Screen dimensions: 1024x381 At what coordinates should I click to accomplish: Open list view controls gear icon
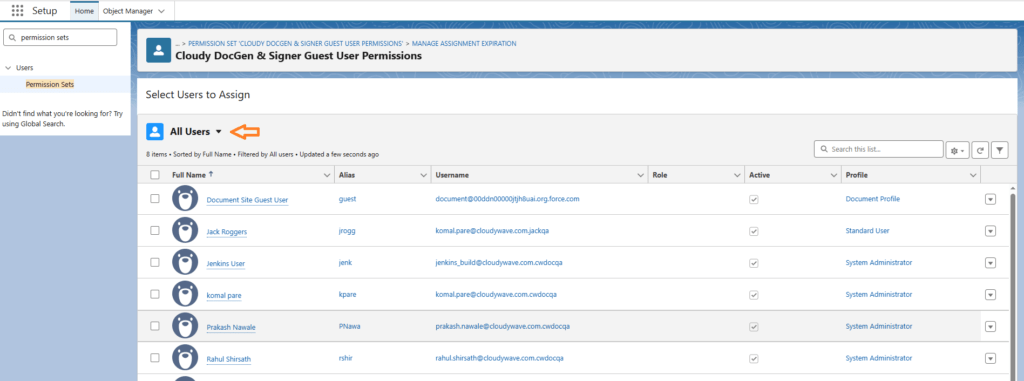tap(957, 150)
